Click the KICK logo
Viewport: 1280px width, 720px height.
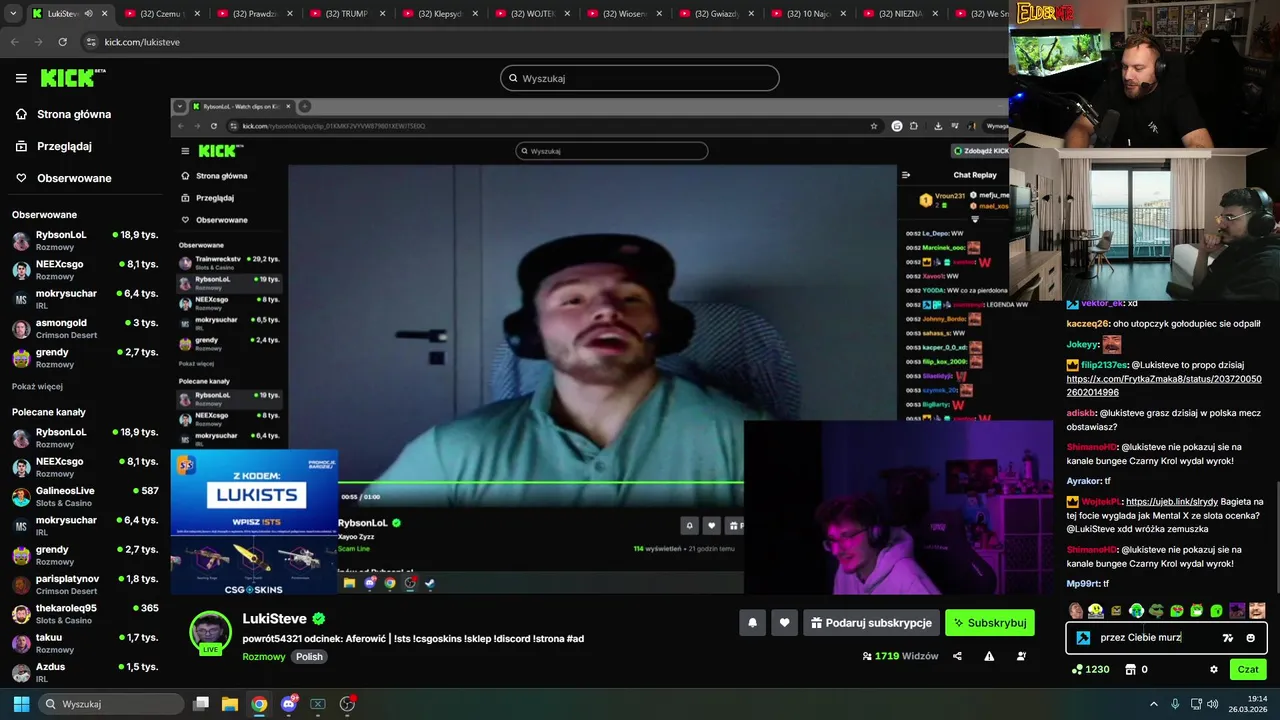coord(72,78)
